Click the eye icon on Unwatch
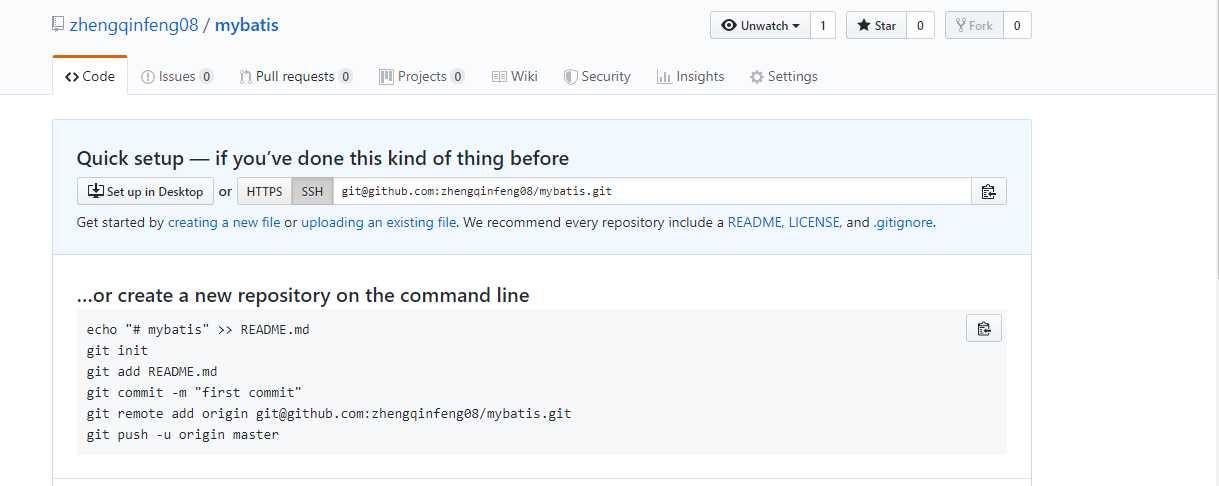The height and width of the screenshot is (486, 1219). coord(729,26)
